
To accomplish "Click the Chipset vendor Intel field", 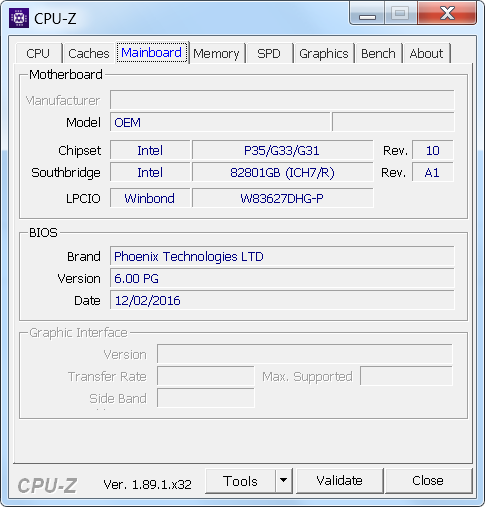I will (150, 150).
